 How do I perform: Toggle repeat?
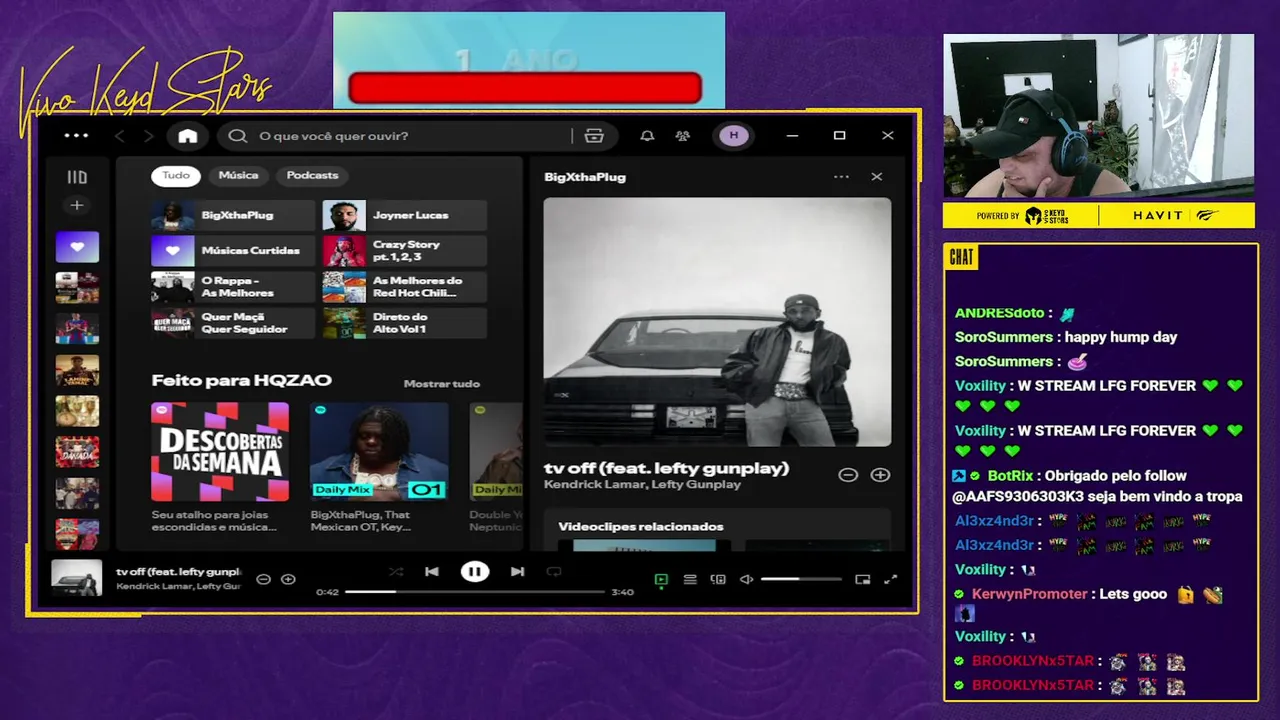tap(554, 572)
